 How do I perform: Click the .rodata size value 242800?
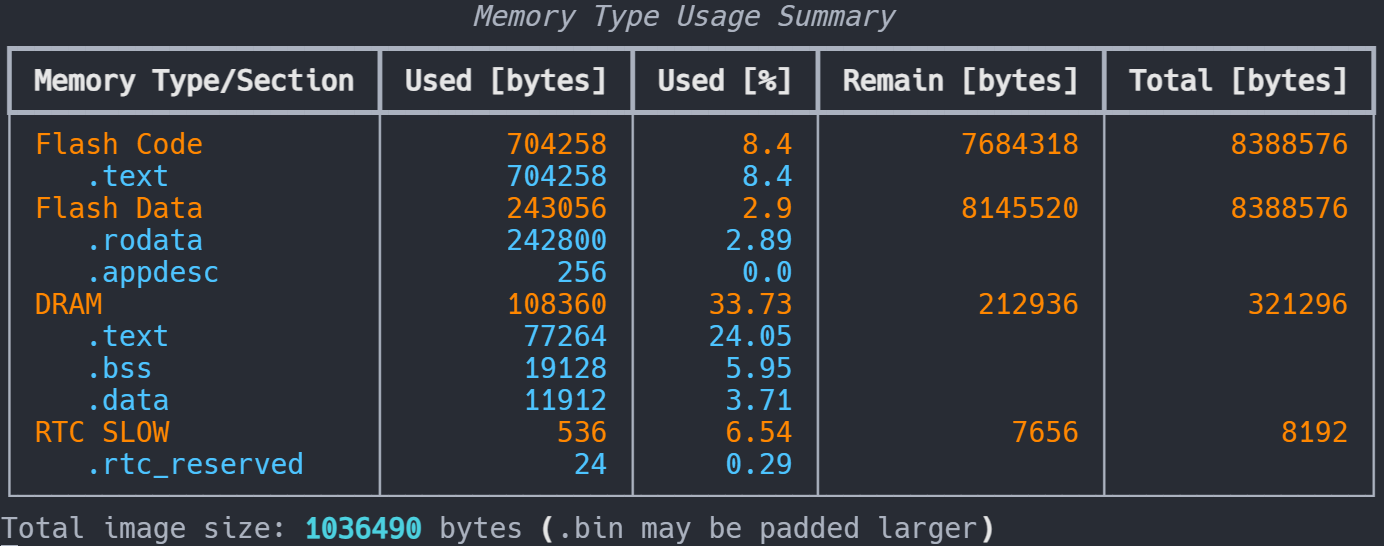click(557, 240)
